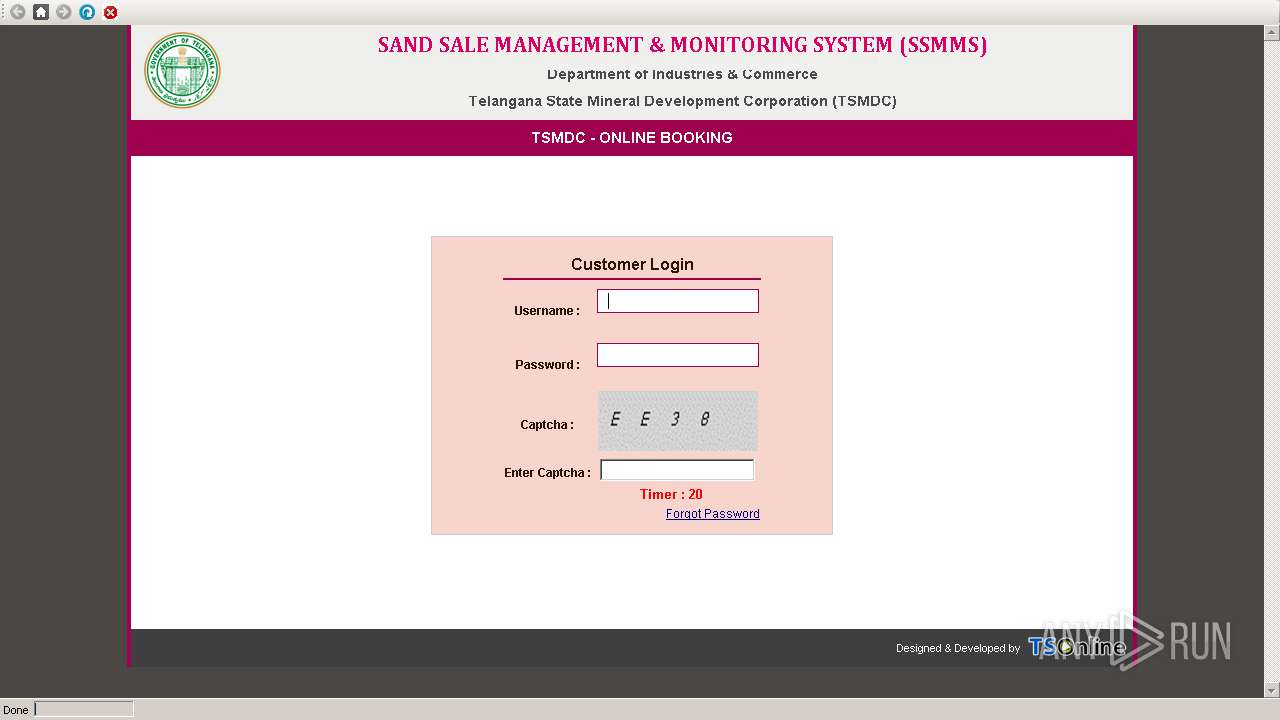Image resolution: width=1280 pixels, height=720 pixels.
Task: Open the Forgot Password link
Action: [713, 514]
